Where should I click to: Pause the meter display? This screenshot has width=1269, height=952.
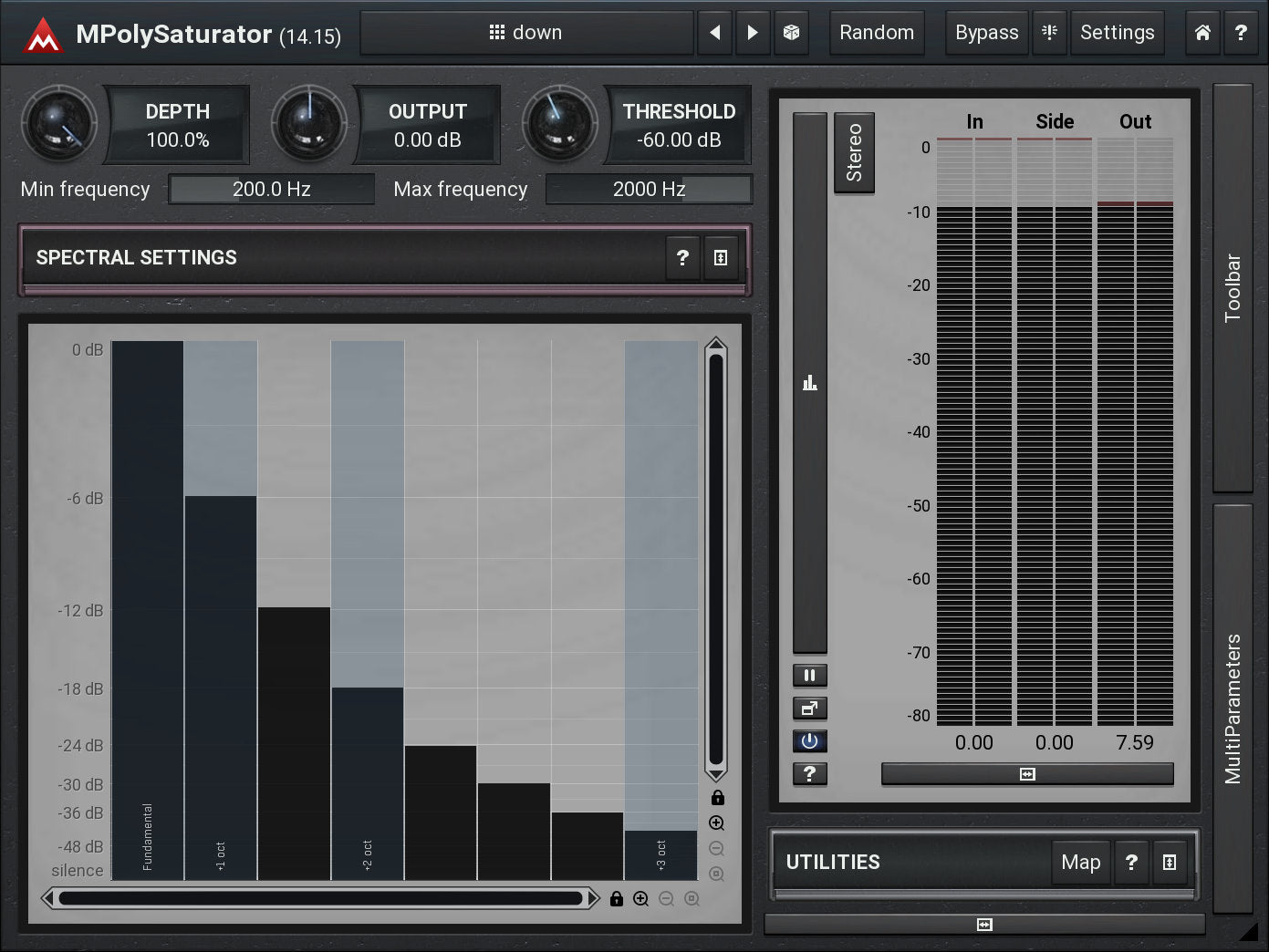[x=809, y=676]
